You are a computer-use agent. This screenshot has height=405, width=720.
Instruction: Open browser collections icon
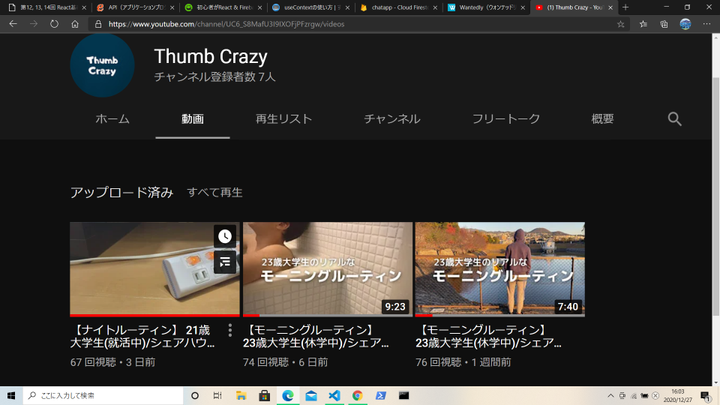tap(664, 24)
